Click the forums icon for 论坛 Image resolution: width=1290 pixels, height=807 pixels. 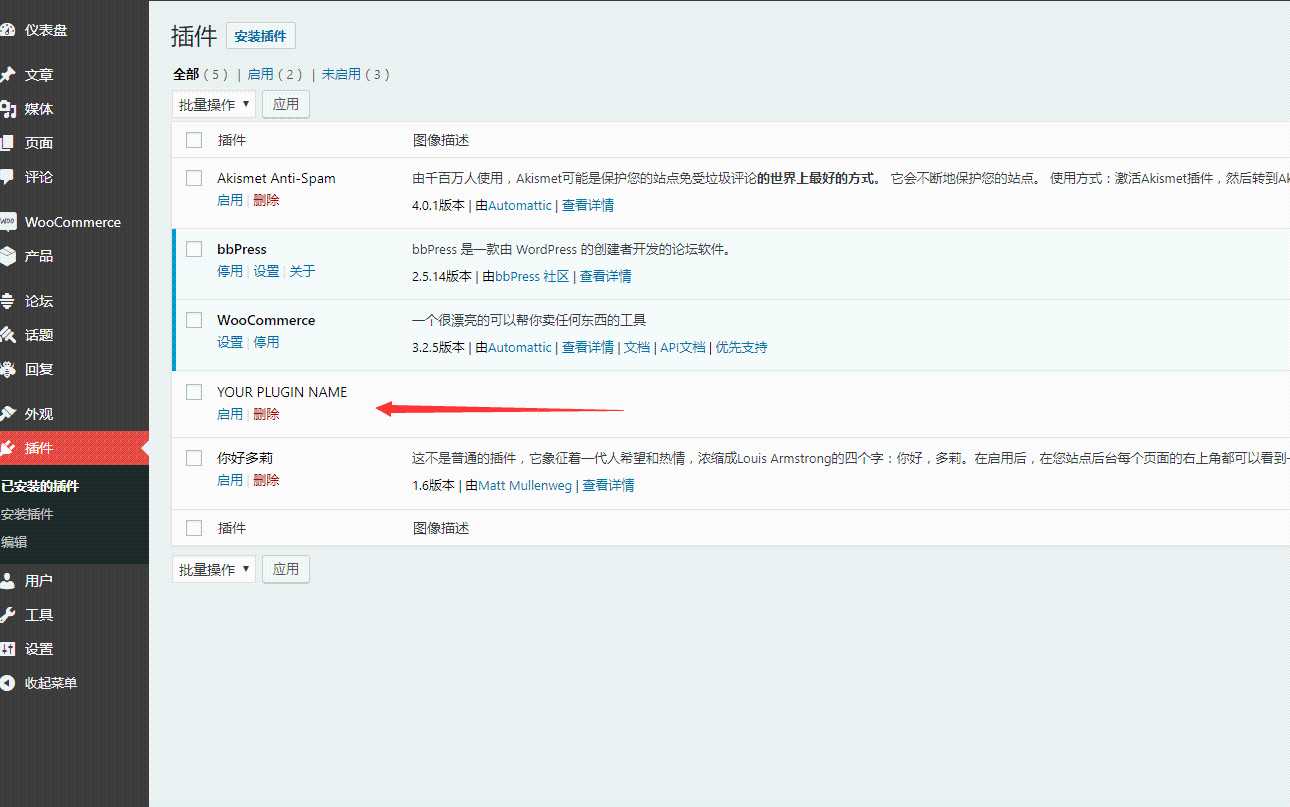coord(7,301)
